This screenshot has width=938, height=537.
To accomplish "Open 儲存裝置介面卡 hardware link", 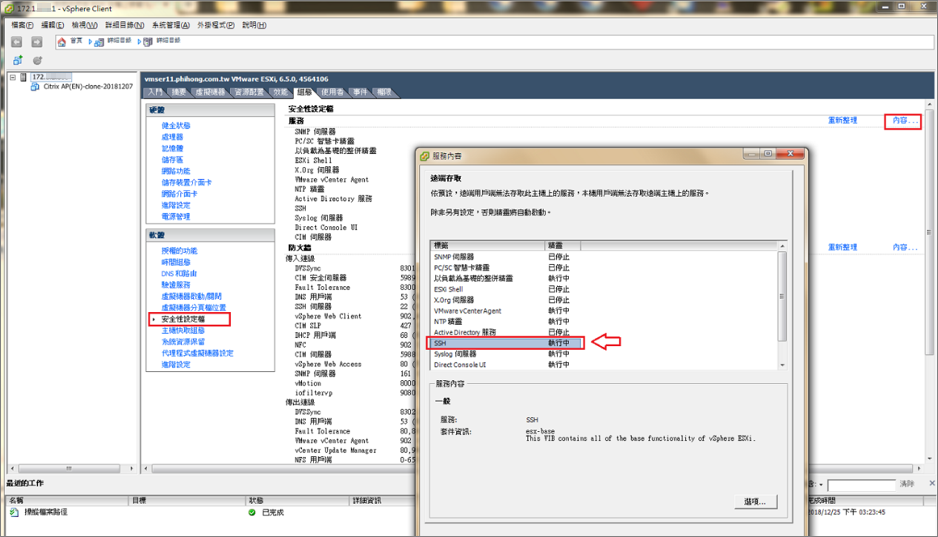I will (186, 182).
